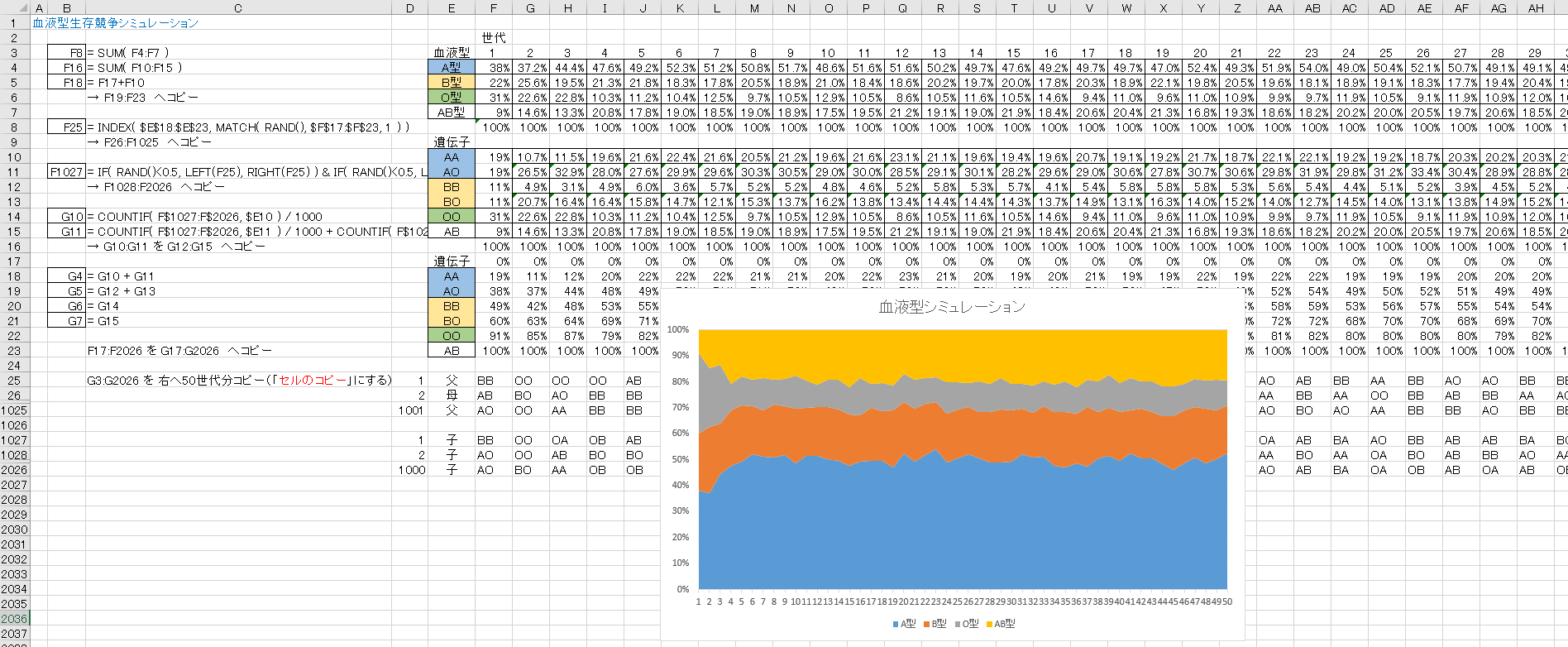Click the note F17:F2026 を G17:G2026 へコピー
This screenshot has width=1568, height=647.
(179, 351)
